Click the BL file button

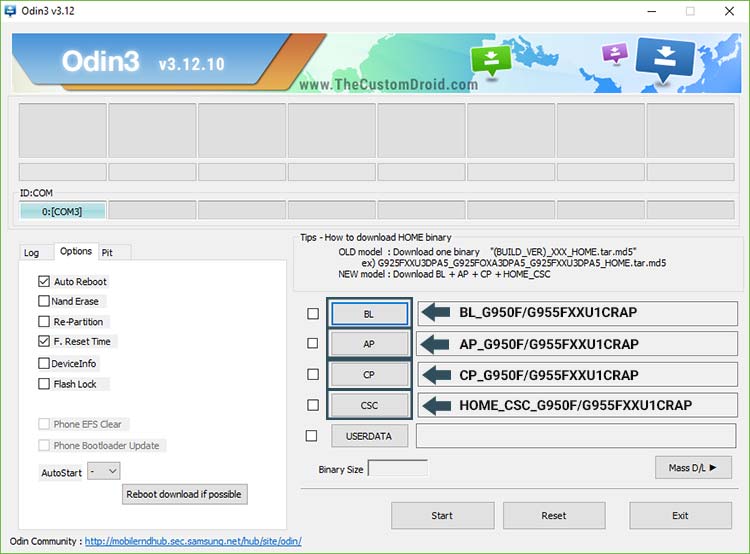pyautogui.click(x=369, y=314)
